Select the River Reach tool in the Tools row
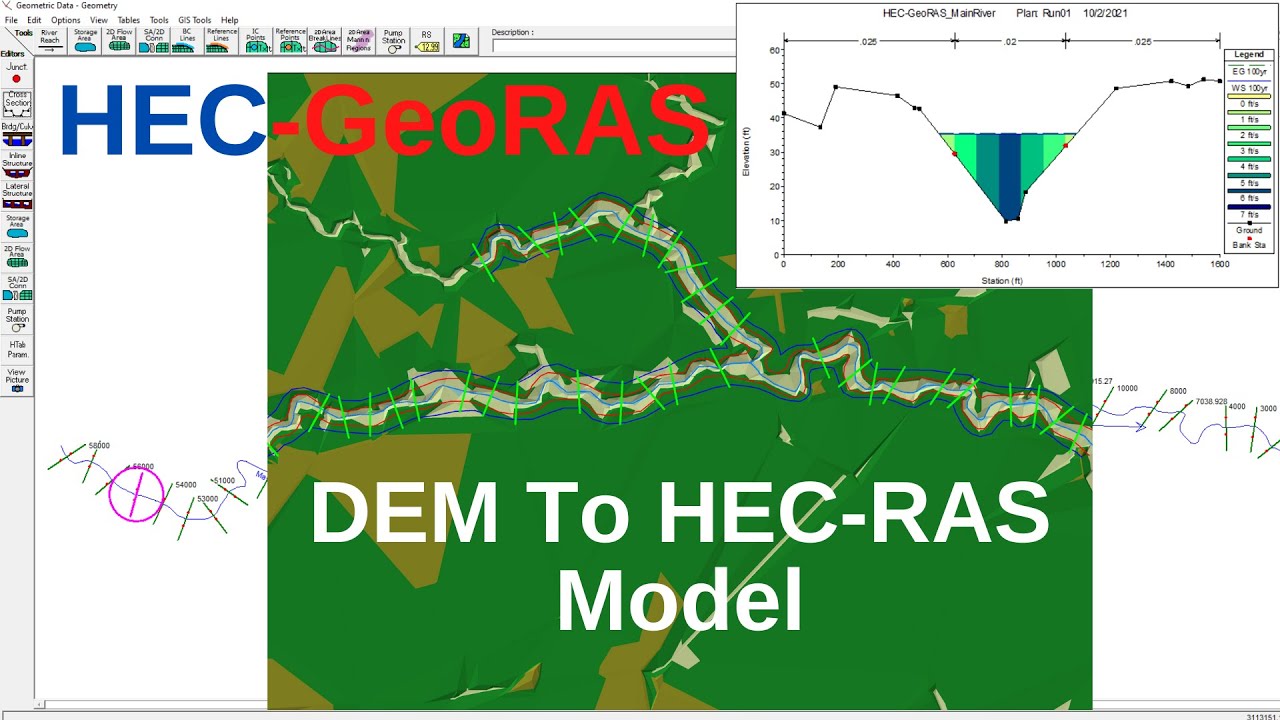The width and height of the screenshot is (1280, 720). [50, 41]
